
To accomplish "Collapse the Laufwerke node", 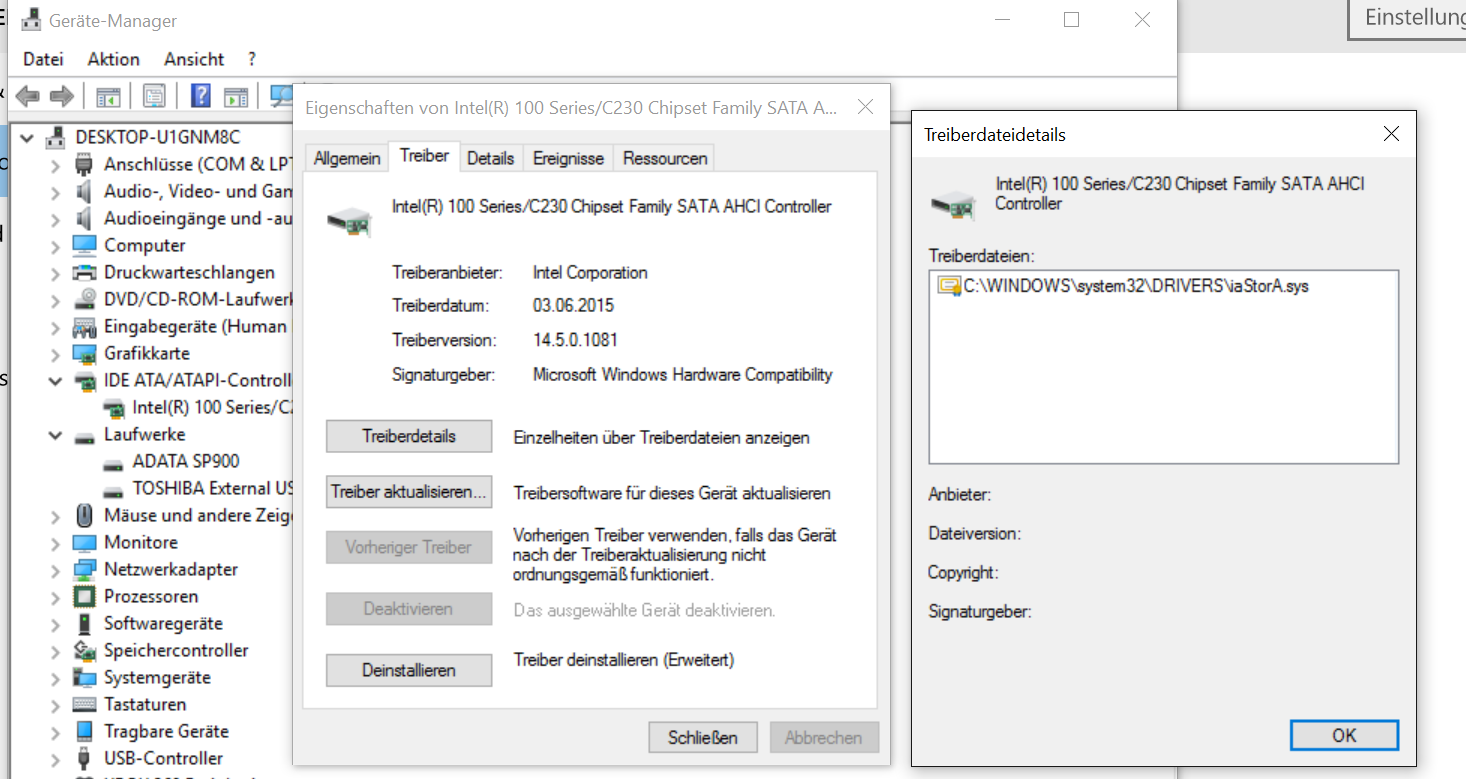I will click(56, 434).
